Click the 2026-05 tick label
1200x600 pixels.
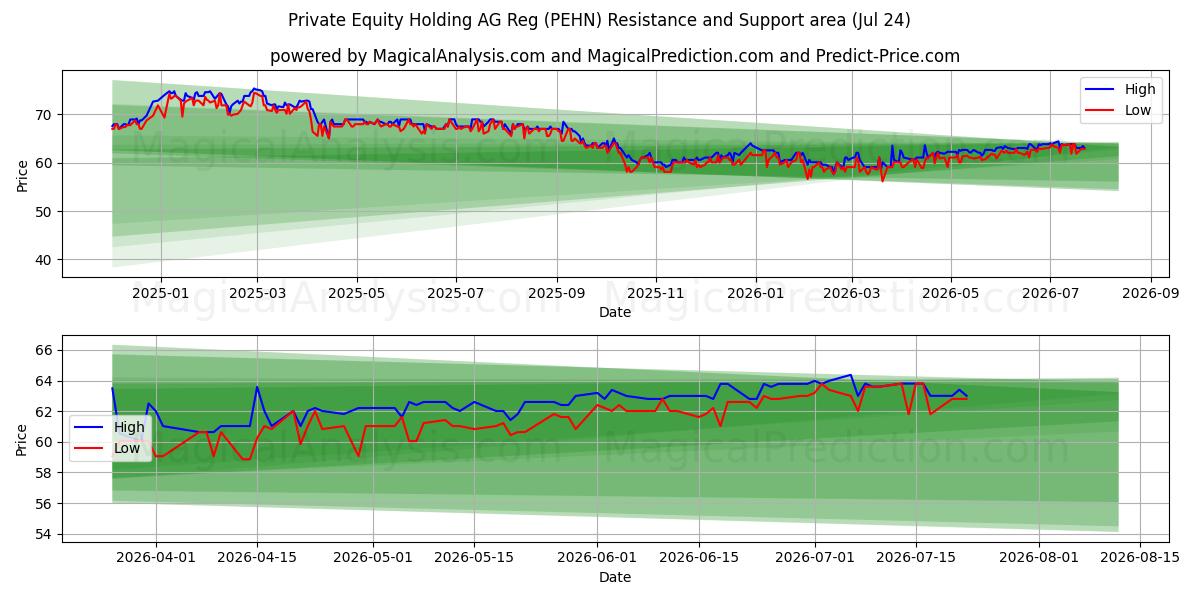[951, 293]
